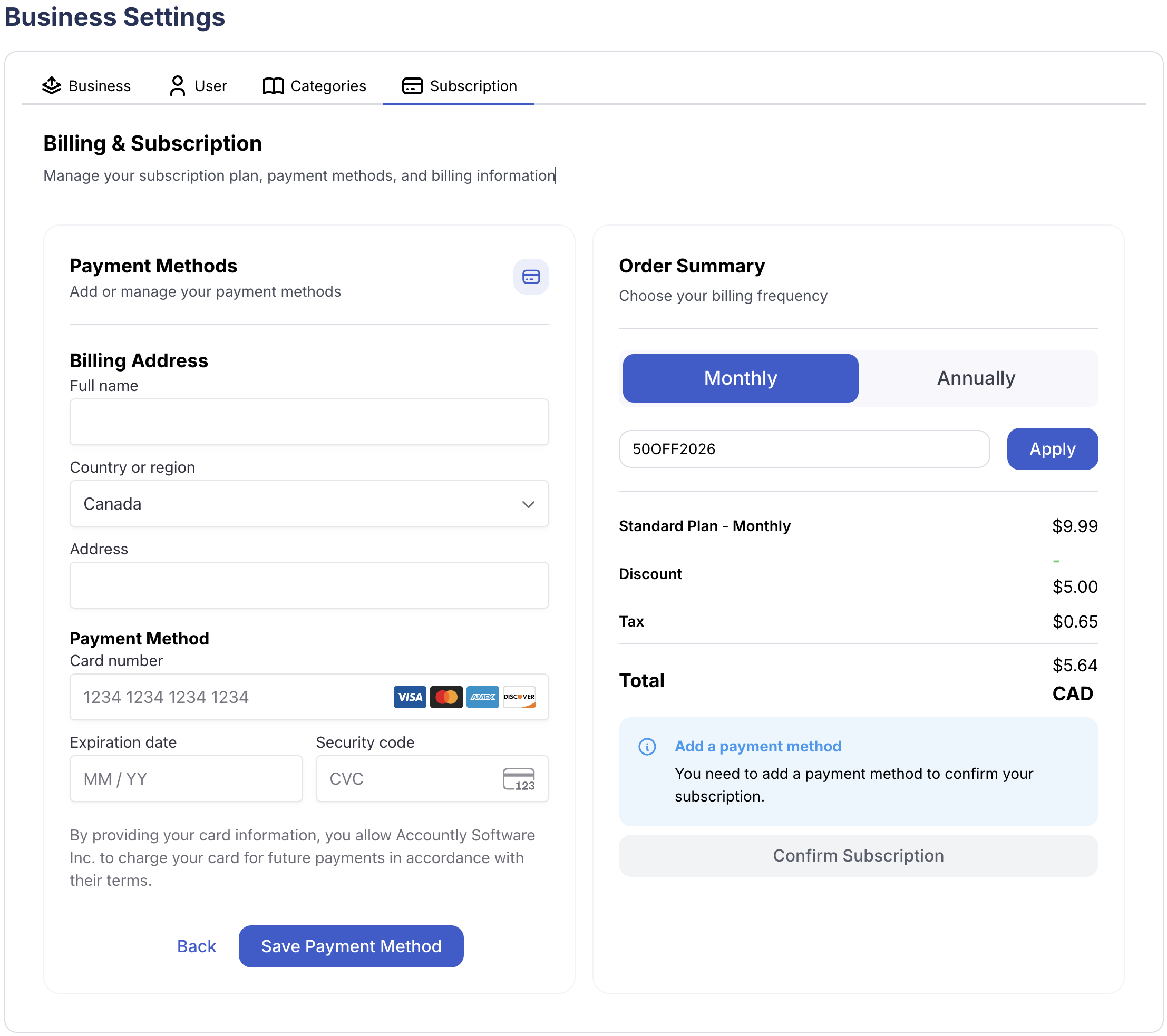The height and width of the screenshot is (1036, 1167).
Task: Select the Monthly billing option
Action: point(740,378)
